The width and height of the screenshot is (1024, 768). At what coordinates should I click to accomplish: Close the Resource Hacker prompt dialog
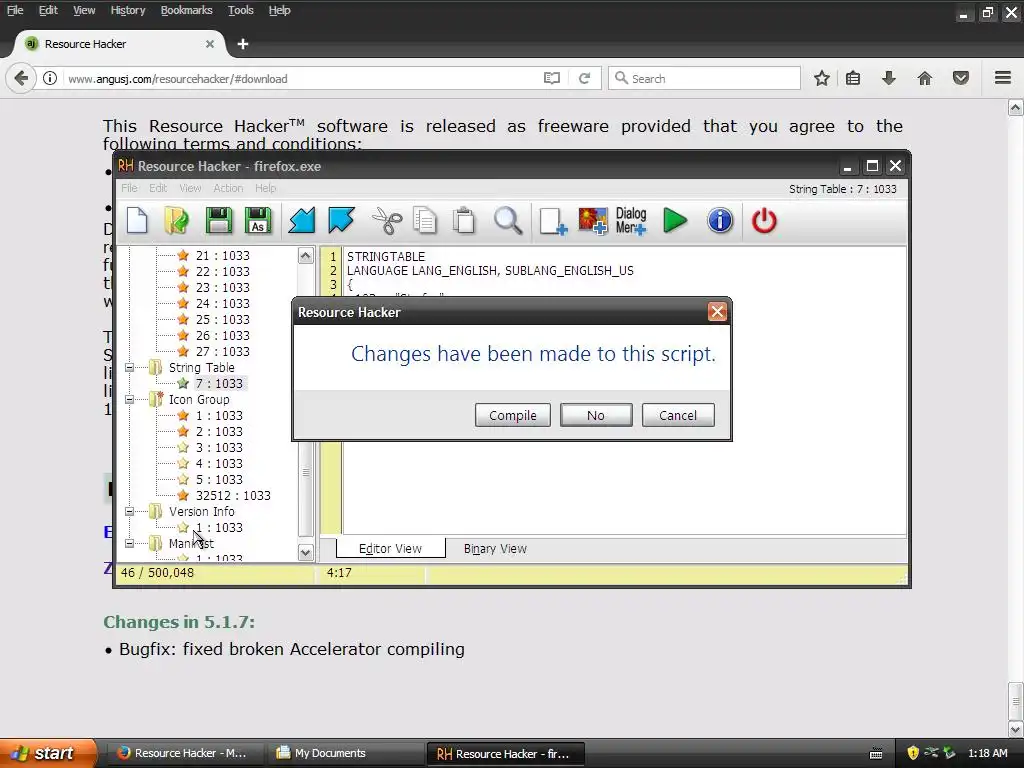(x=717, y=312)
